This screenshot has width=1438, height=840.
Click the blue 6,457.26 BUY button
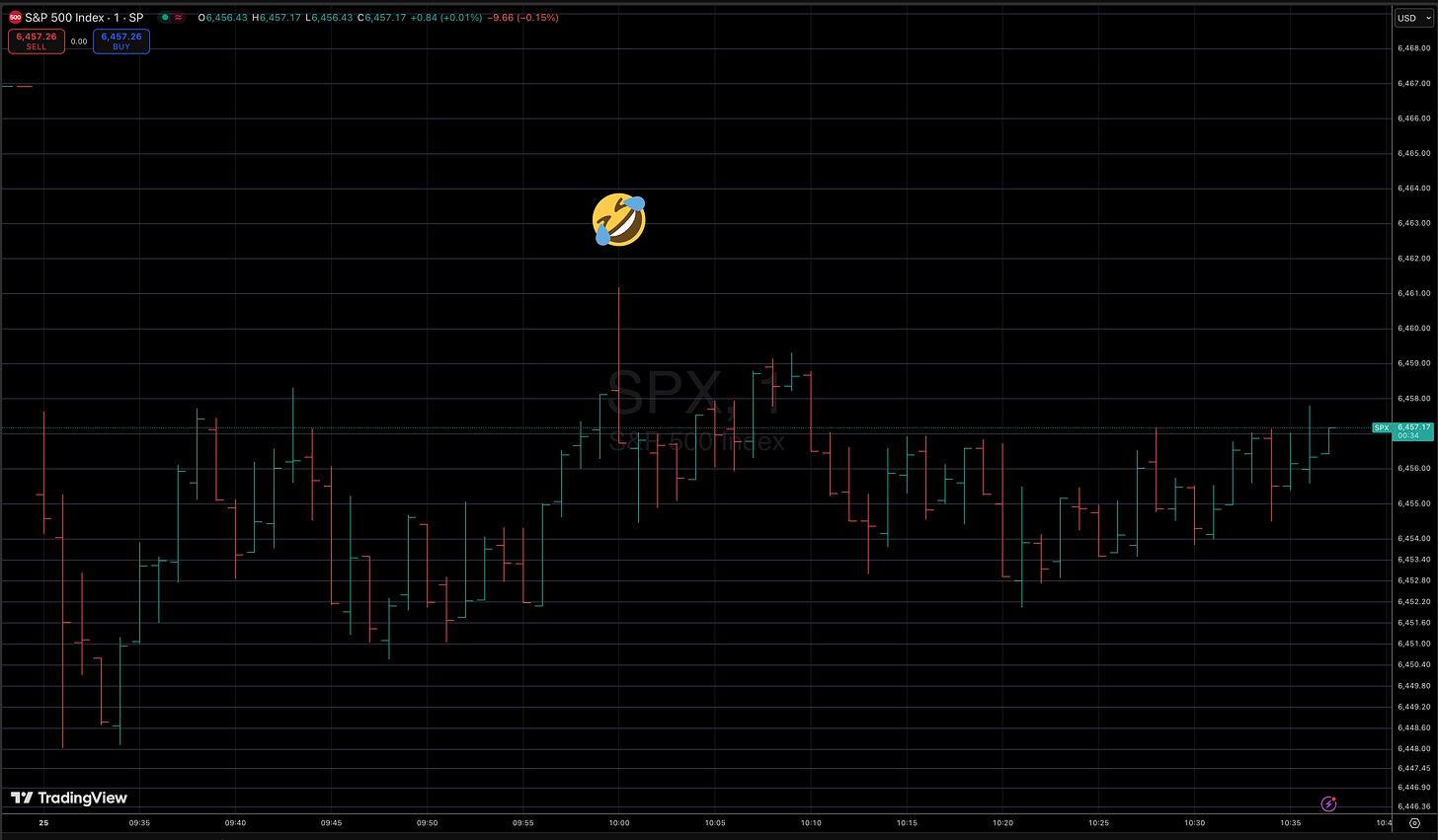121,40
